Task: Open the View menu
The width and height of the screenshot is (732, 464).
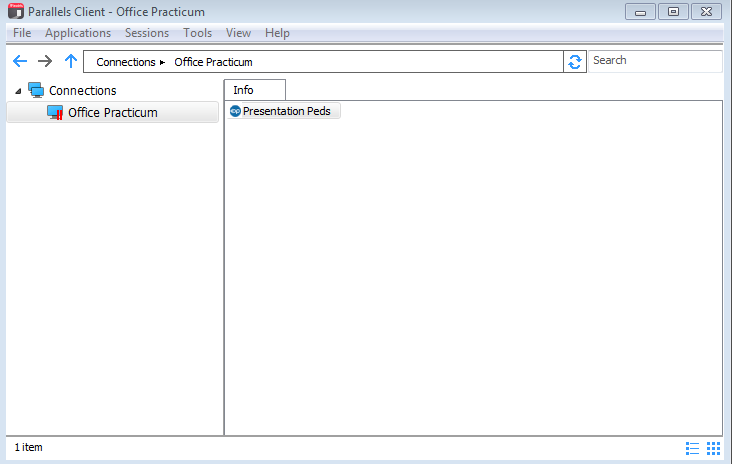Action: tap(238, 33)
